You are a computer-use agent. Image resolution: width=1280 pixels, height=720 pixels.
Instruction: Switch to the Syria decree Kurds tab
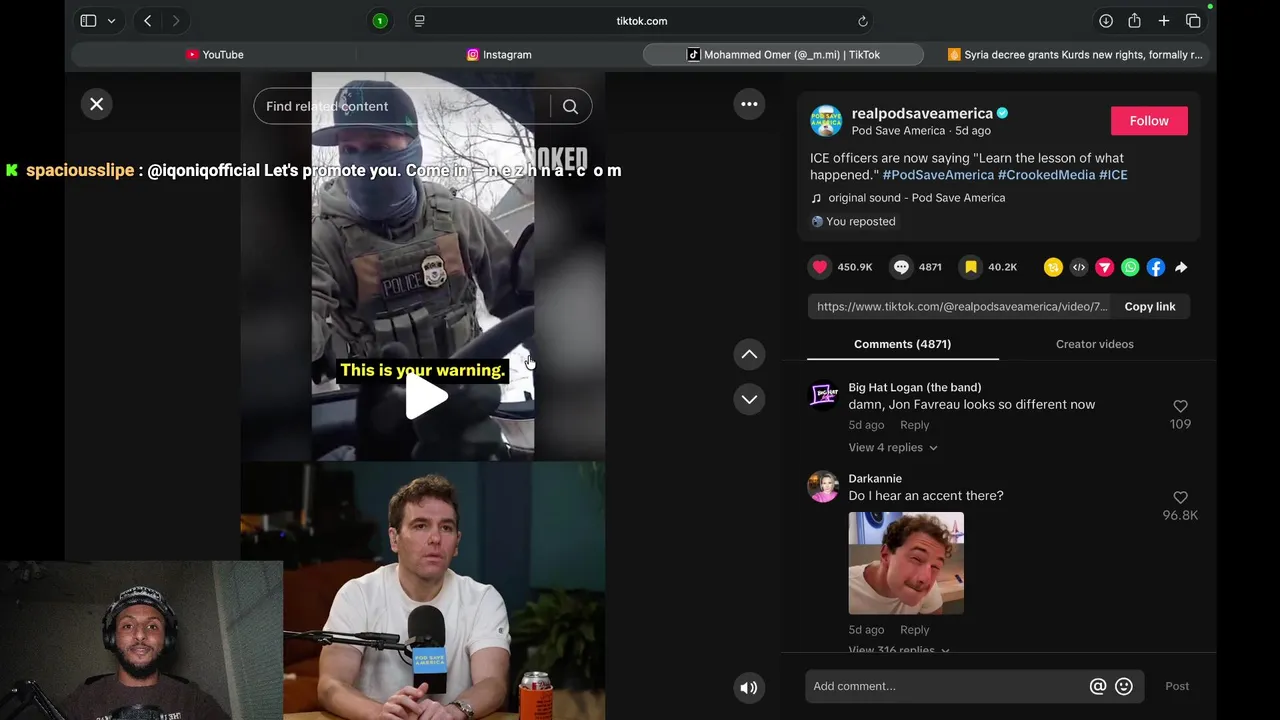pyautogui.click(x=1075, y=55)
